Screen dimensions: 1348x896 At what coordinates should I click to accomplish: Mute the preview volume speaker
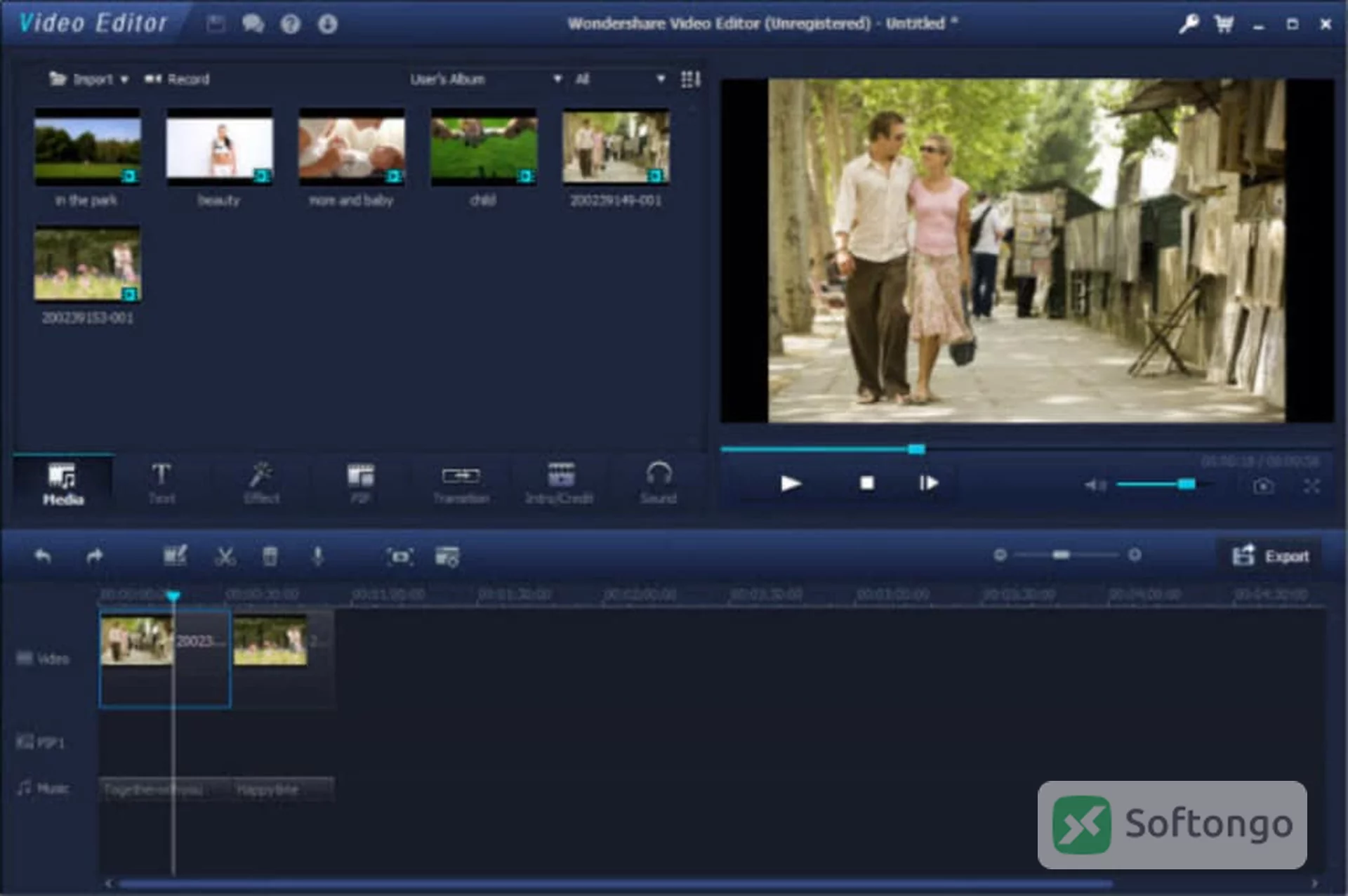1095,485
